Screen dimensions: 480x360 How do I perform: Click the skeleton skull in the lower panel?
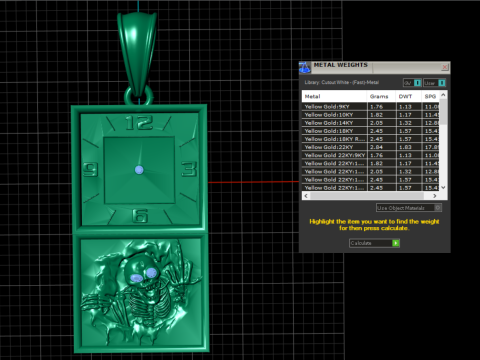143,272
